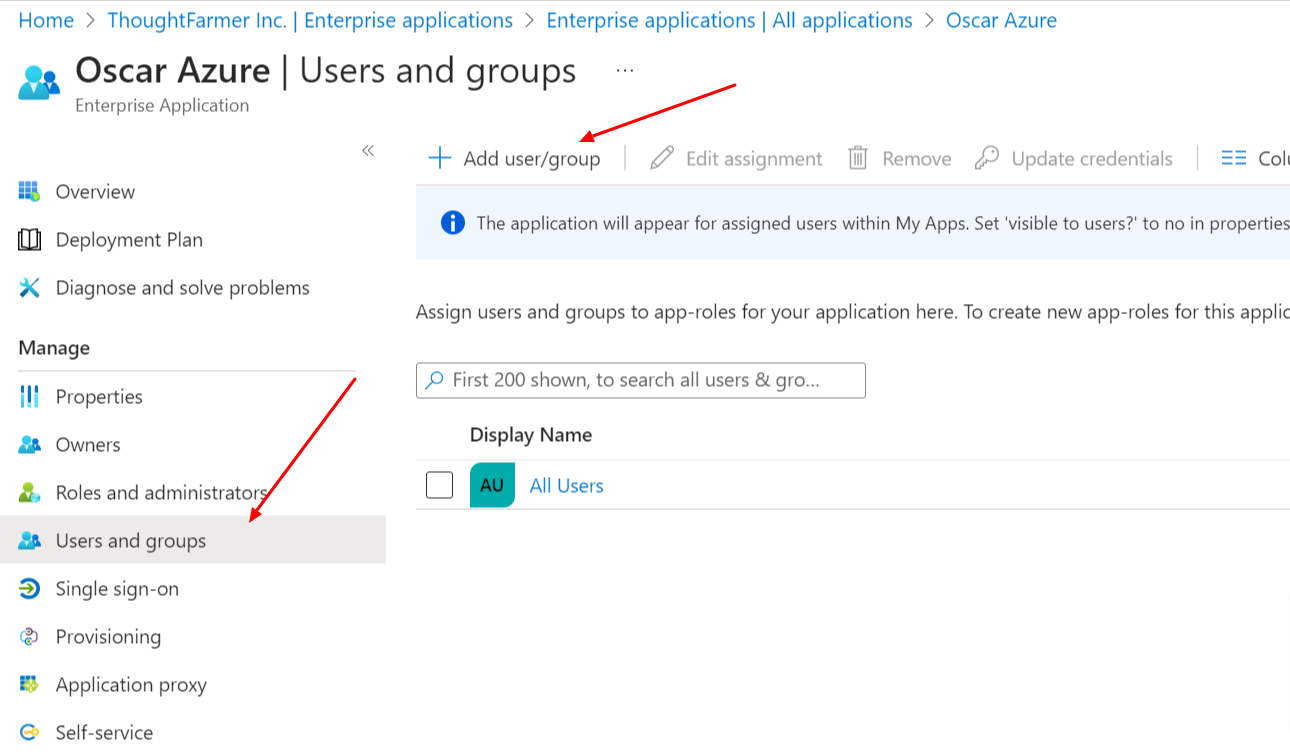Open the All Users group link
The height and width of the screenshot is (756, 1290).
567,486
